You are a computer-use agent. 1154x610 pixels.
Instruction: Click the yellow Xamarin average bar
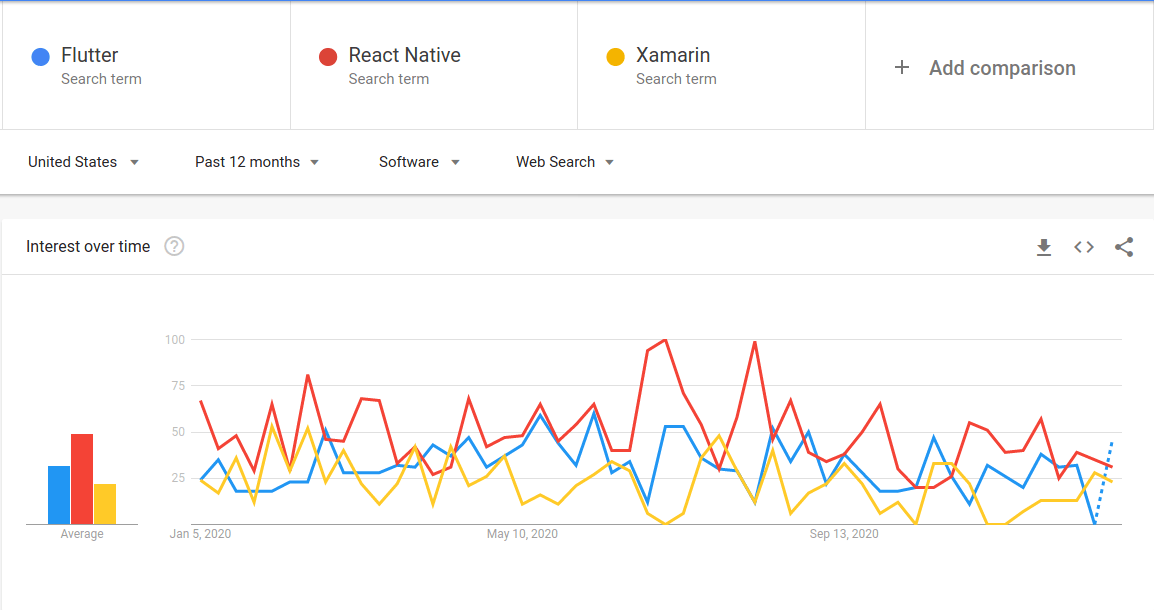(x=105, y=504)
